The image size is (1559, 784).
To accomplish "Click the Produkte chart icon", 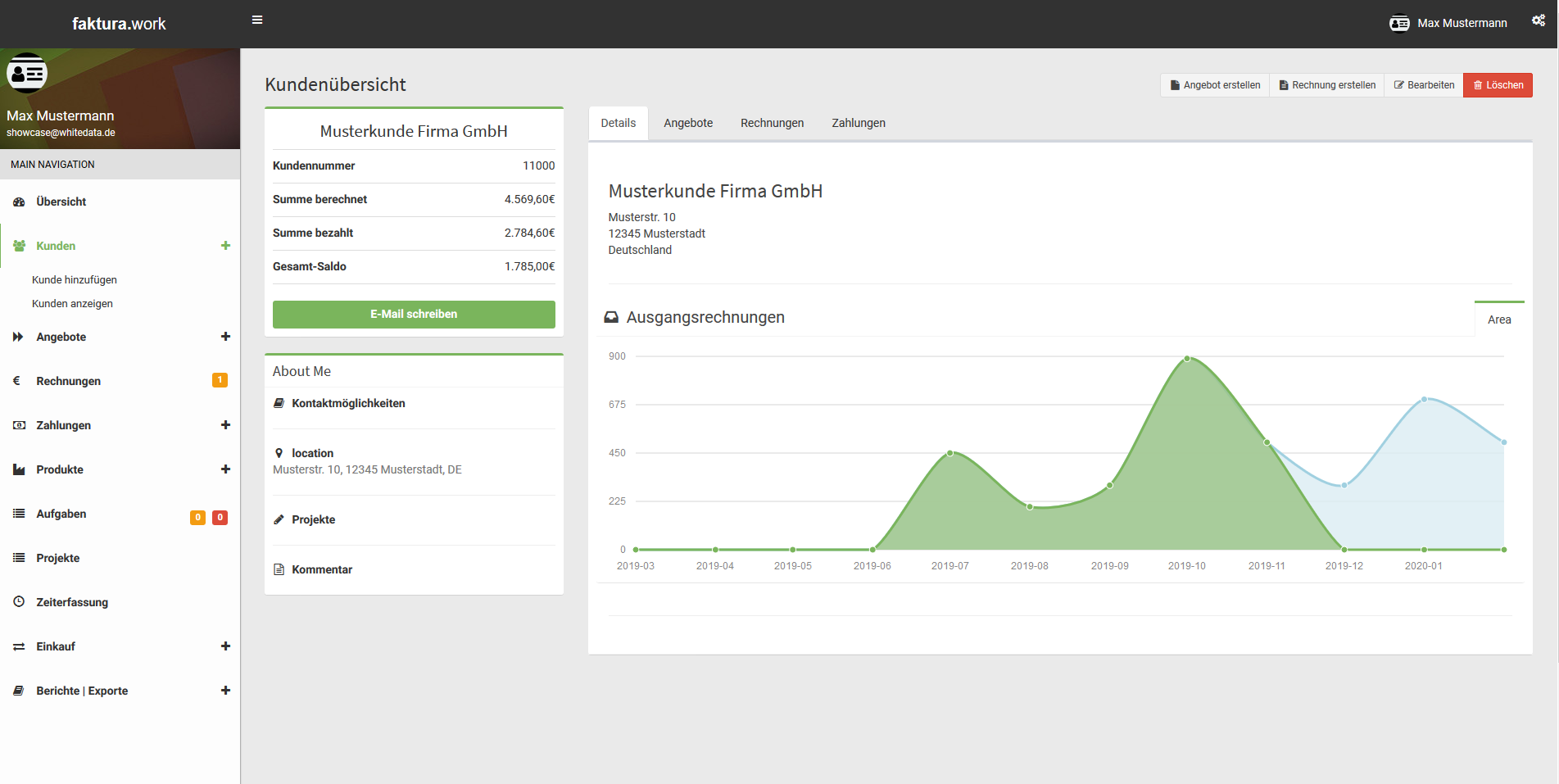I will point(19,469).
